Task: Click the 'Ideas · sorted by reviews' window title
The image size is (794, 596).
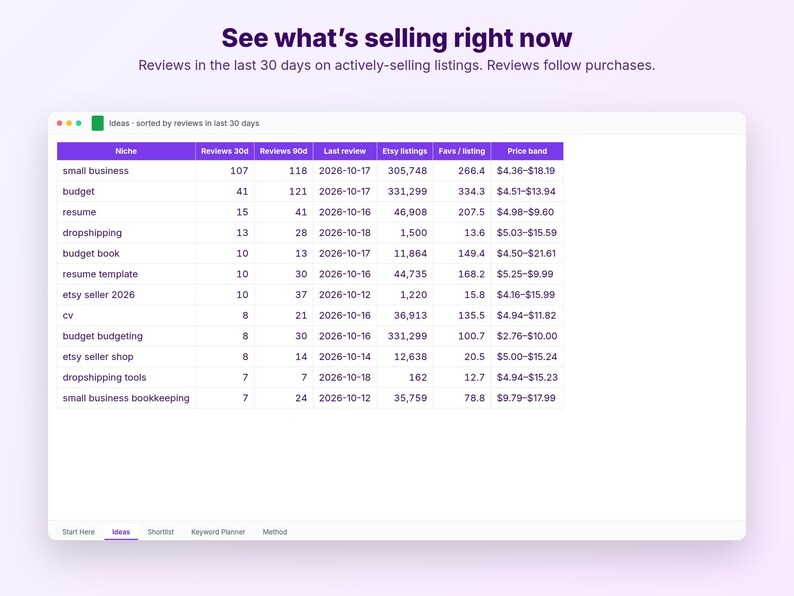Action: pyautogui.click(x=184, y=123)
